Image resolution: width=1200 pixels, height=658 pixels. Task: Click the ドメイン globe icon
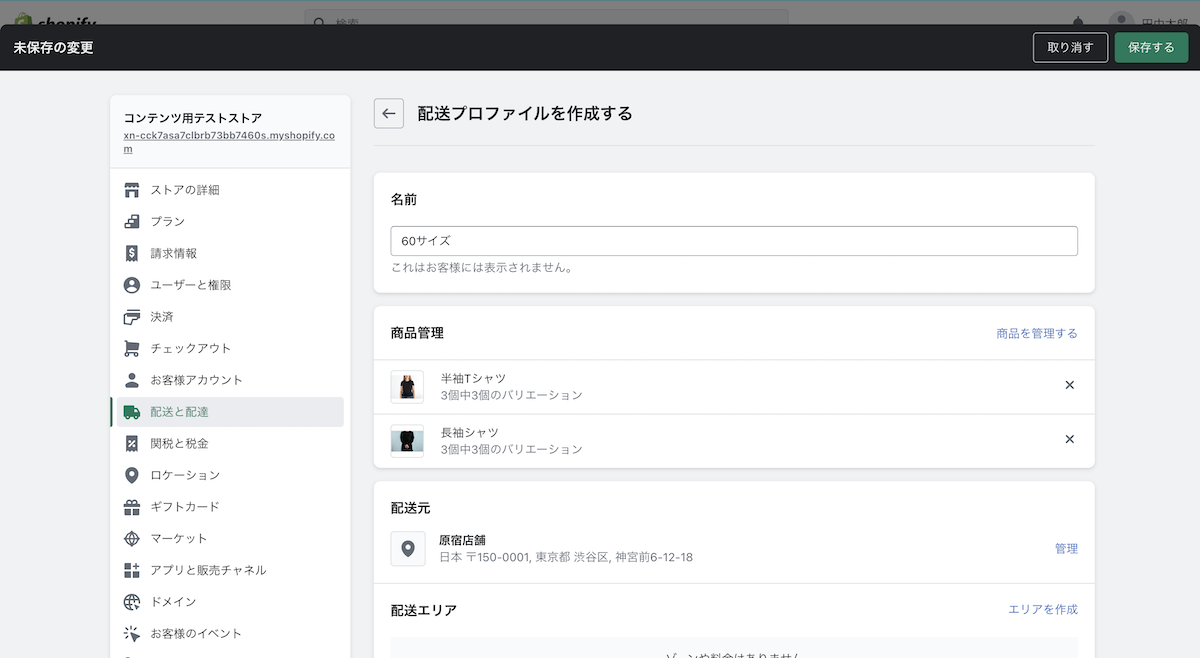coord(131,602)
